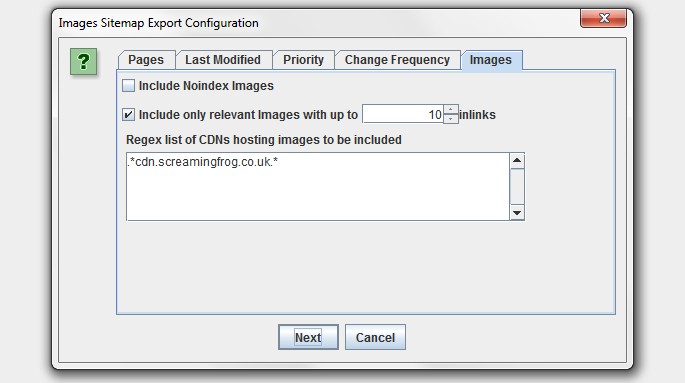This screenshot has width=685, height=383.
Task: Click the cdn.screamingfrog.co.uk regex line
Action: pos(203,162)
